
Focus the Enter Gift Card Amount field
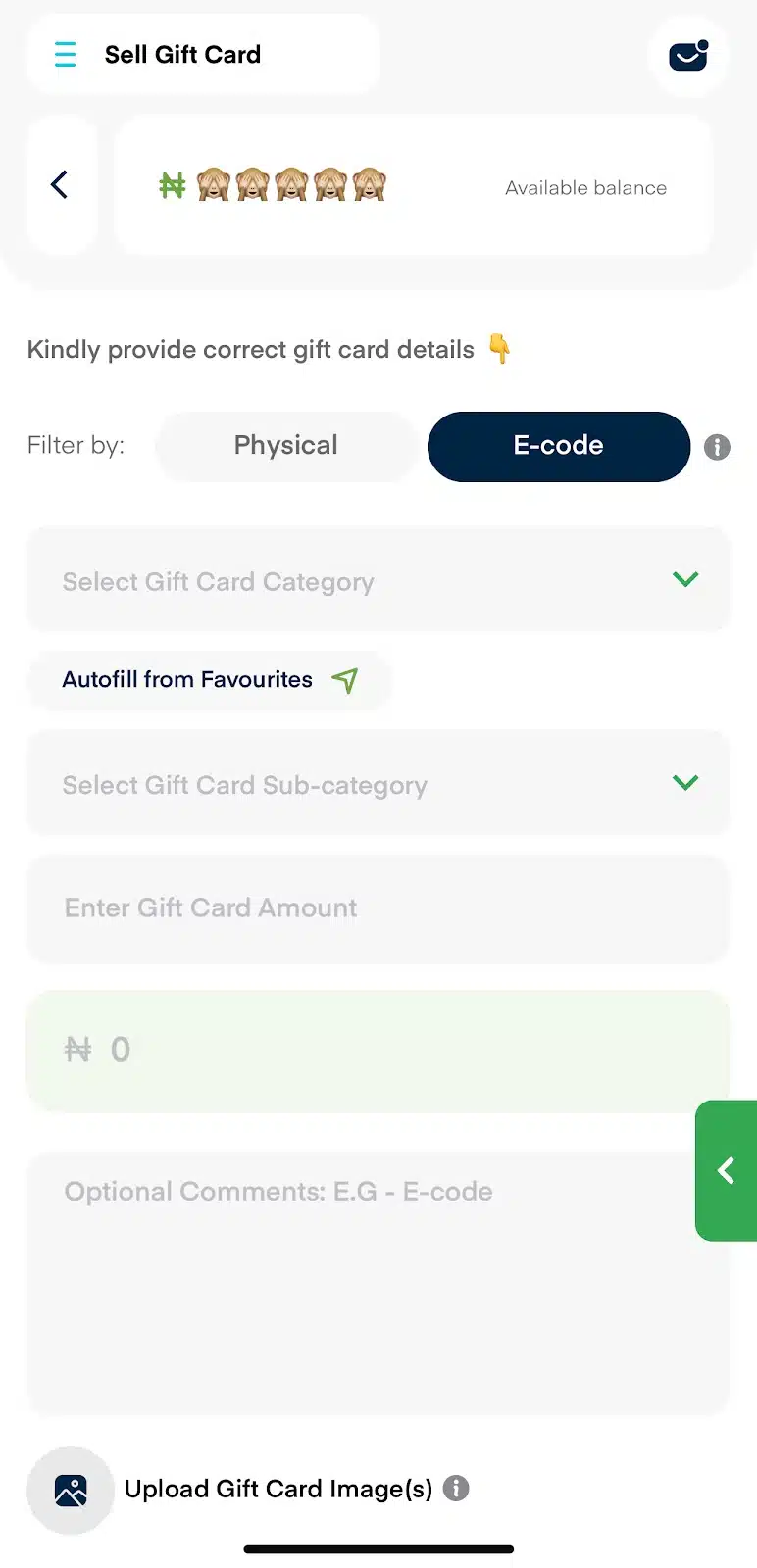pos(378,908)
